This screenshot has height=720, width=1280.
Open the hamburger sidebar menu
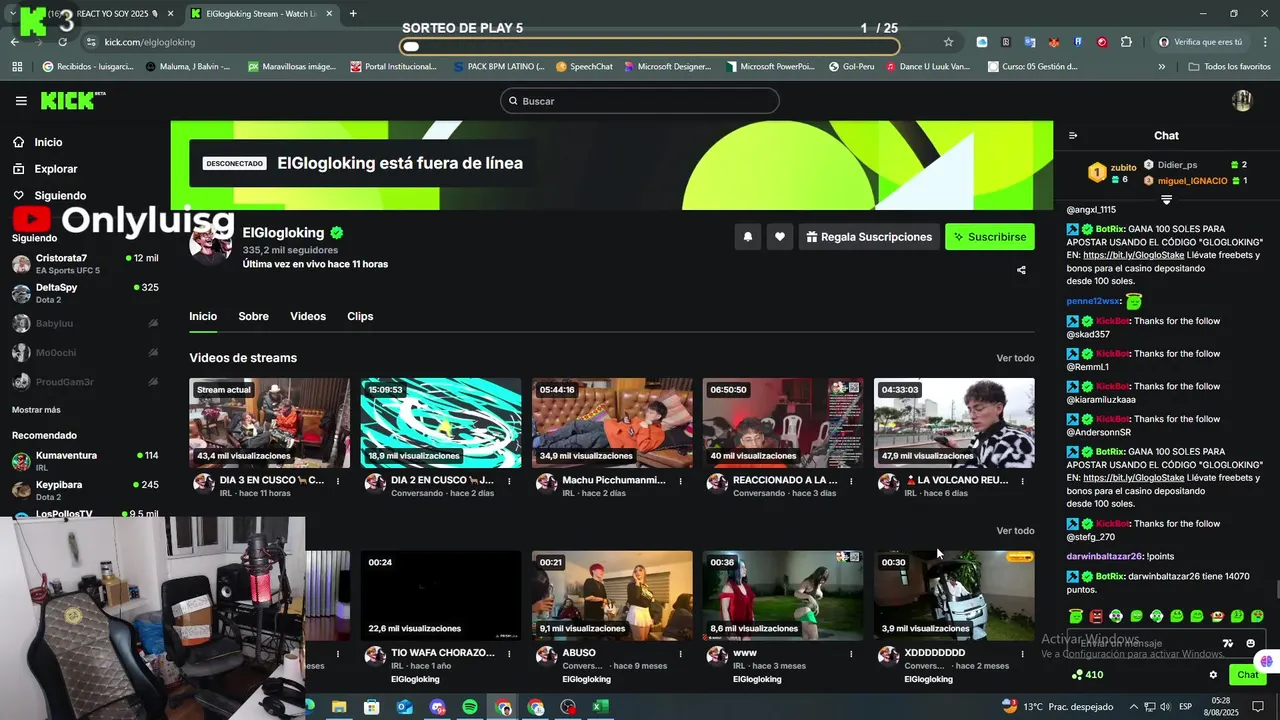21,101
